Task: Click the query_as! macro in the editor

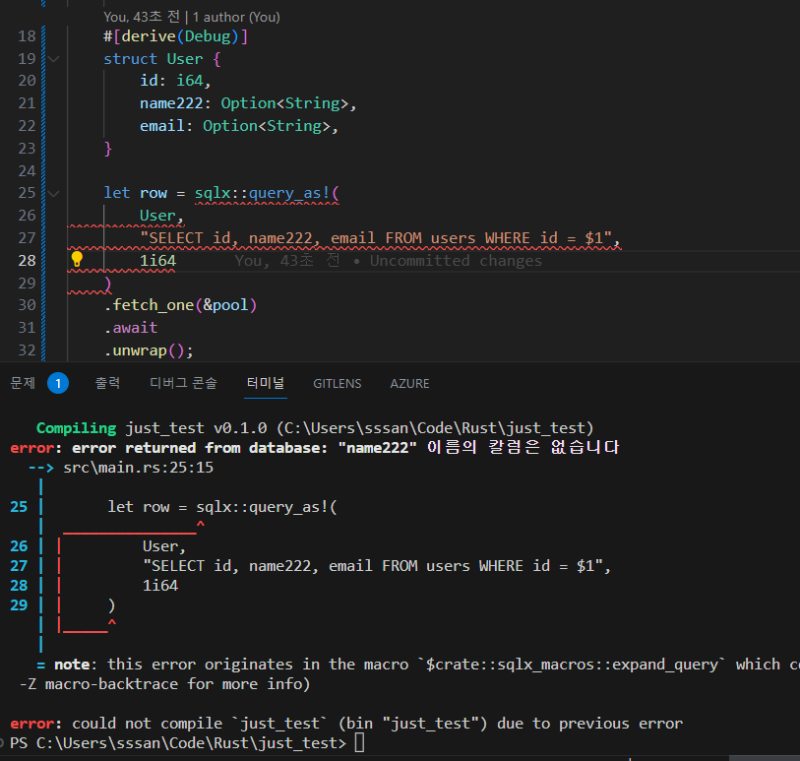Action: click(292, 192)
